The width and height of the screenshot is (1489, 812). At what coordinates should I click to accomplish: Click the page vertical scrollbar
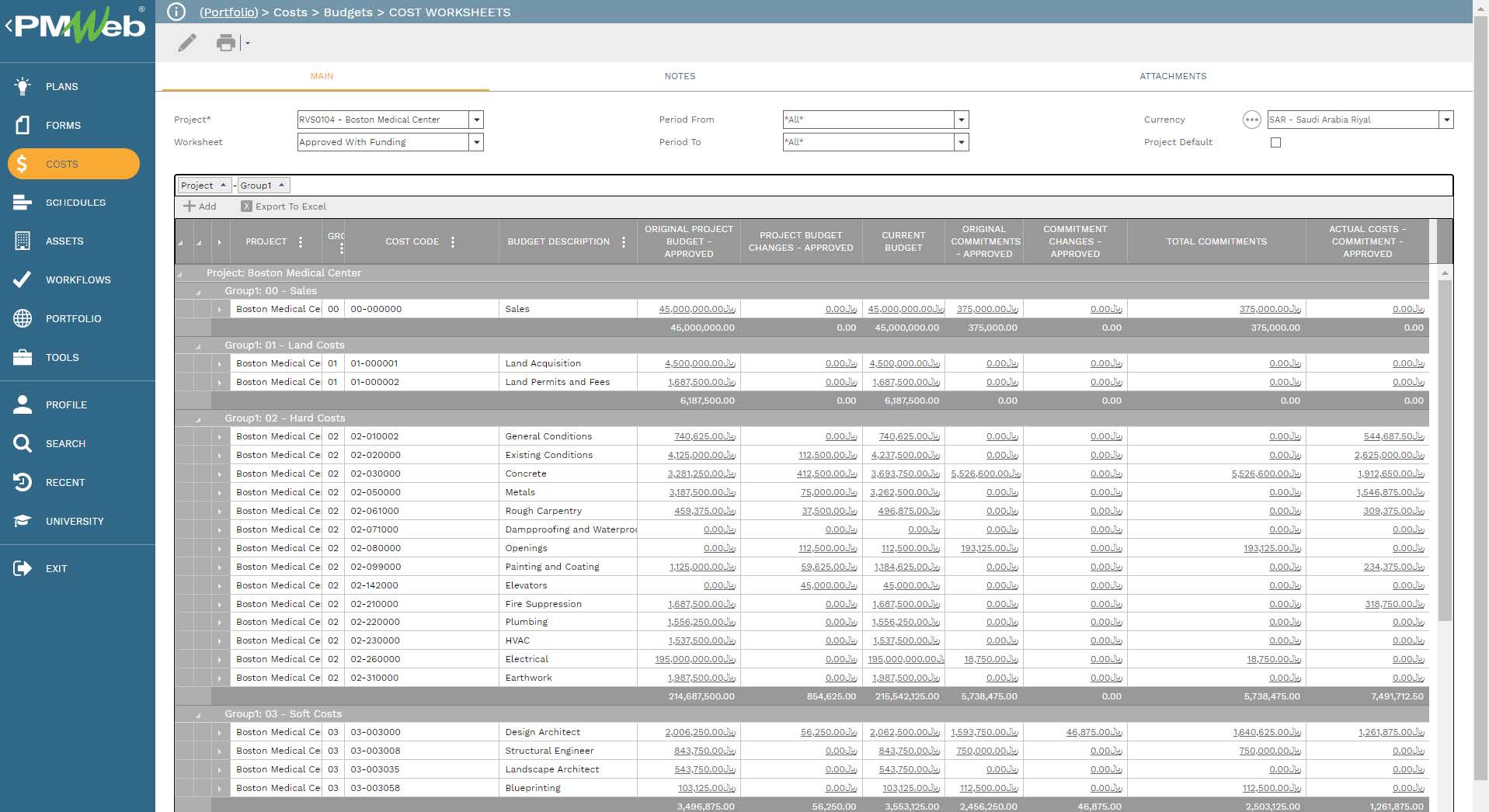click(1481, 400)
